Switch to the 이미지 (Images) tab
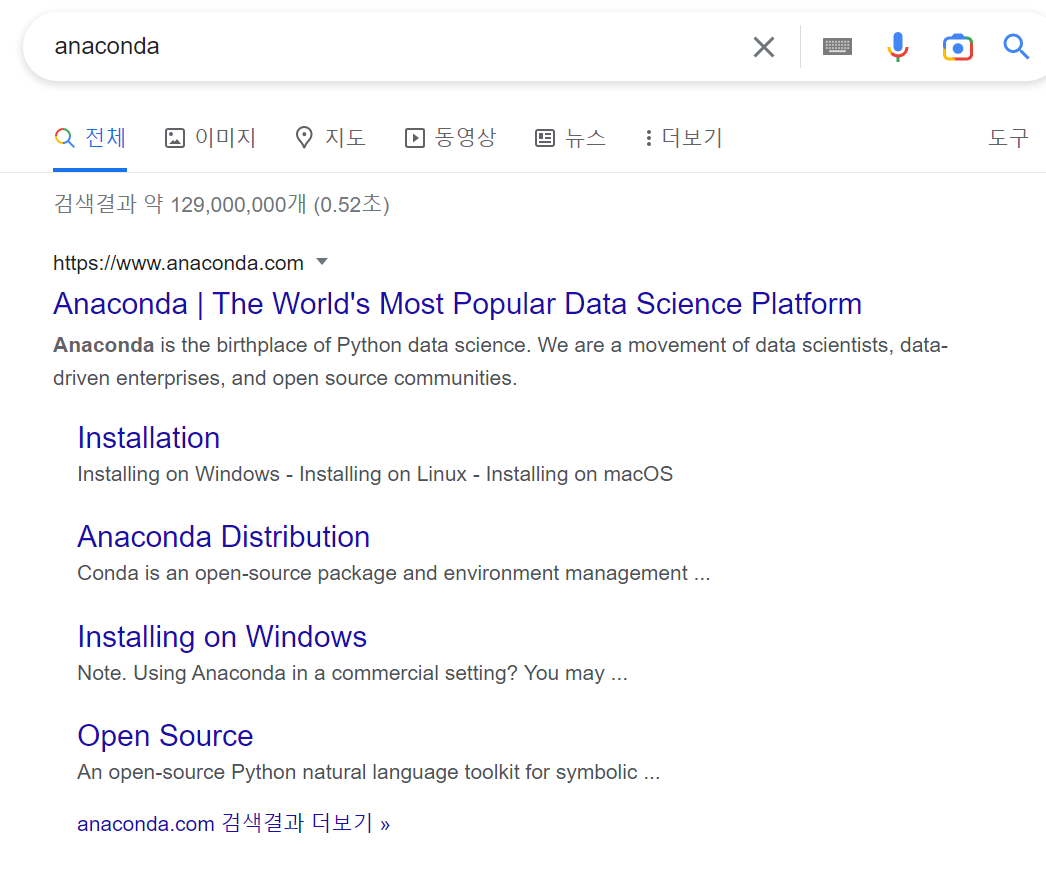 pos(210,138)
